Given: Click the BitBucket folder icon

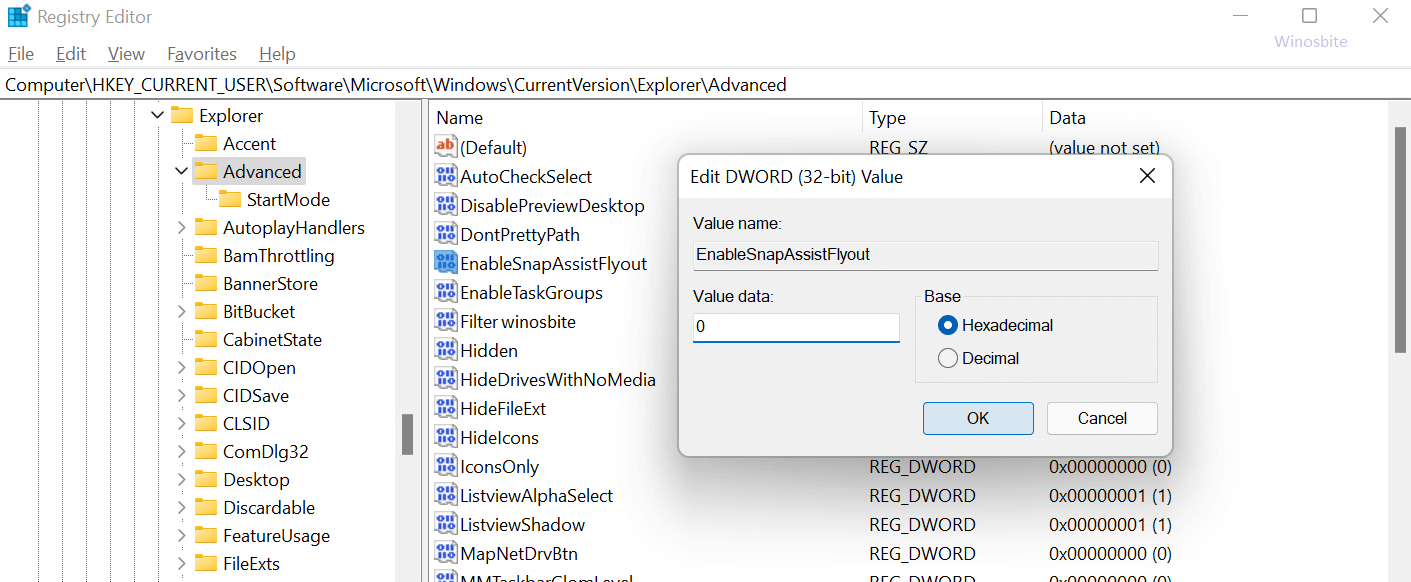Looking at the screenshot, I should coord(206,312).
